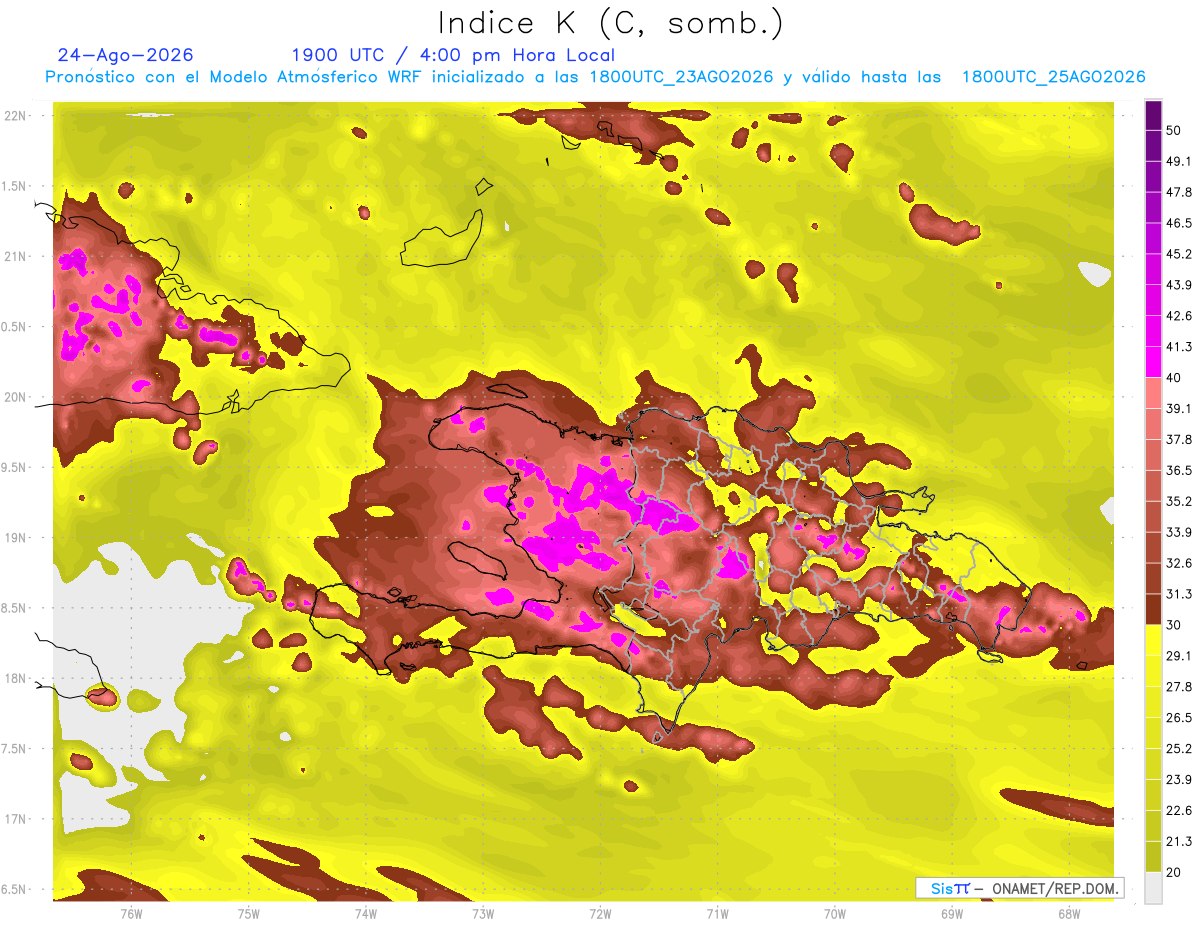Viewport: 1200px width, 927px height.
Task: Click the colorbar value '23.9'
Action: coord(1179,780)
